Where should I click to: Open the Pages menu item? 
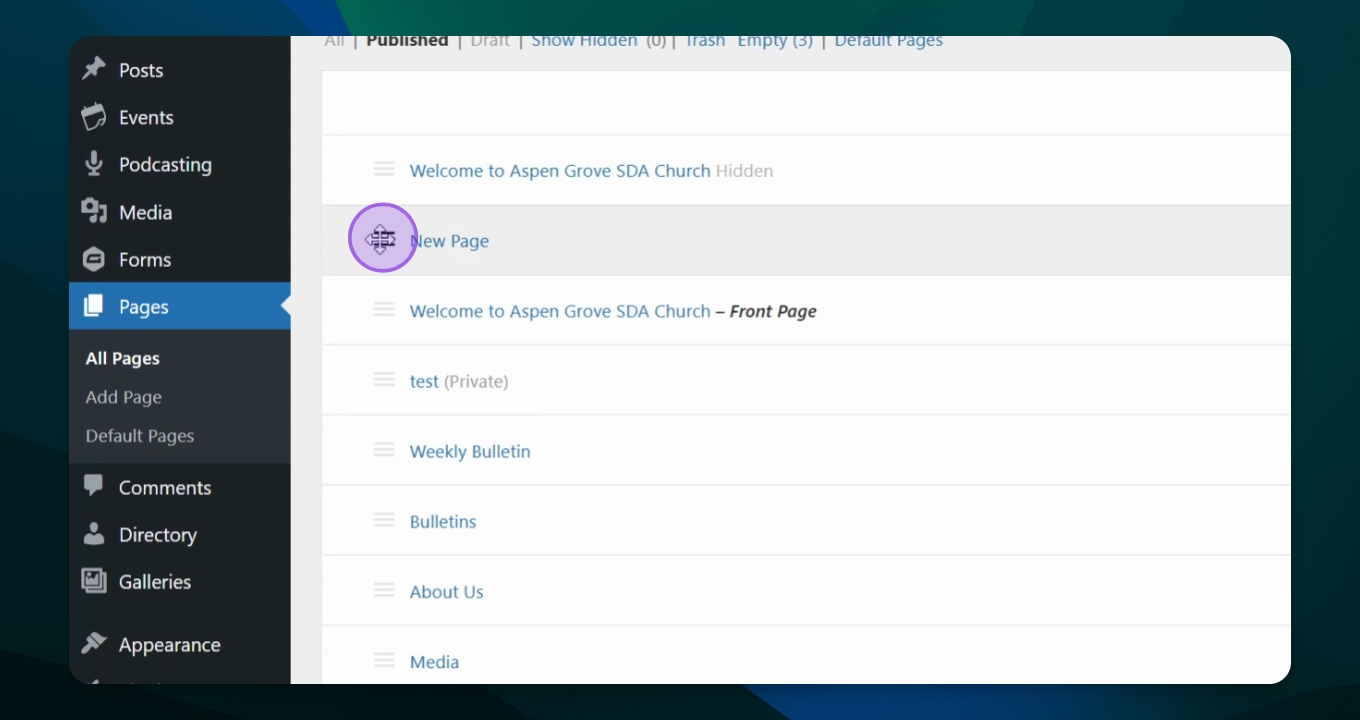[x=143, y=307]
